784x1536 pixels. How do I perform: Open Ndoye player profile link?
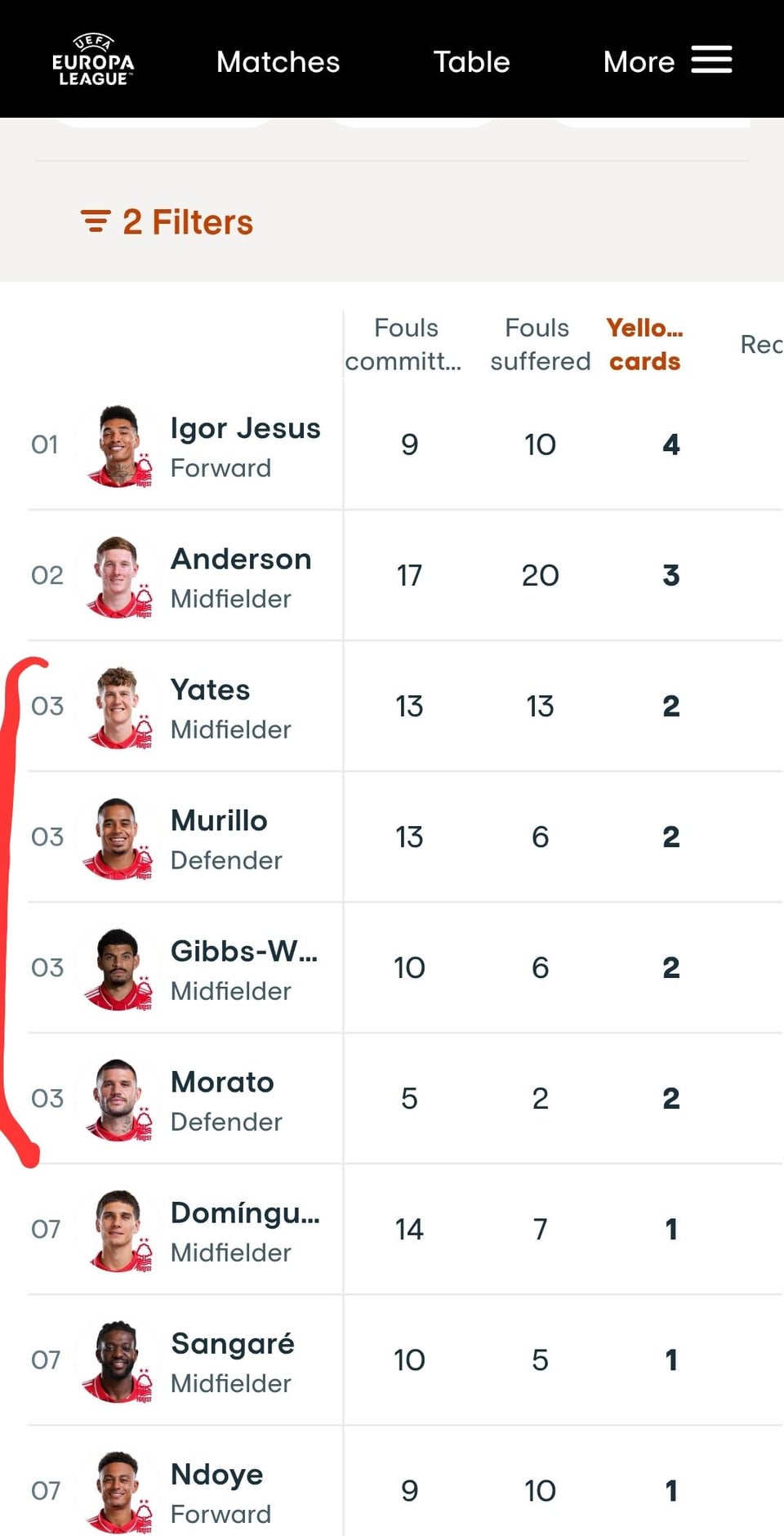point(216,1475)
